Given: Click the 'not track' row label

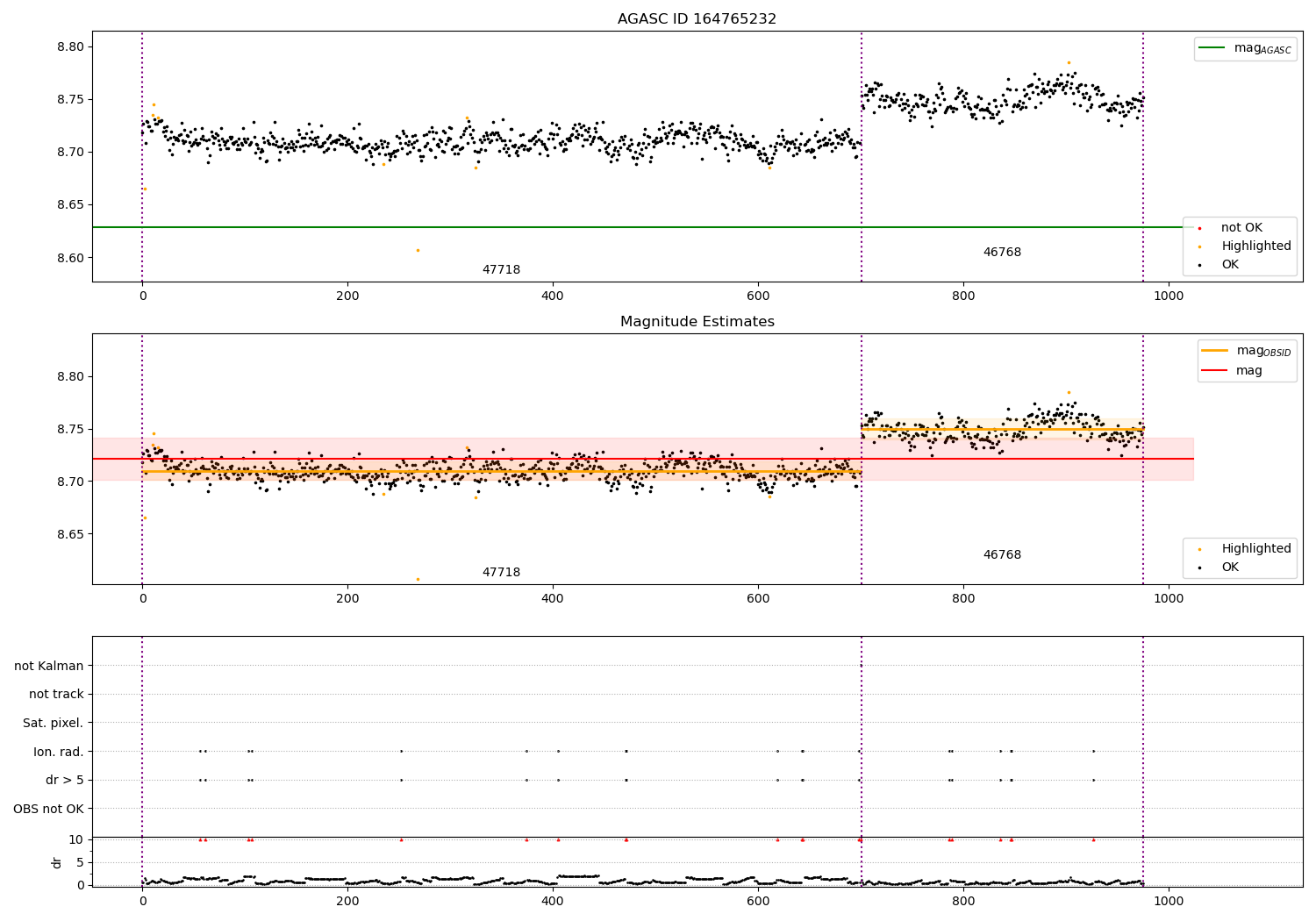Looking at the screenshot, I should tap(56, 695).
